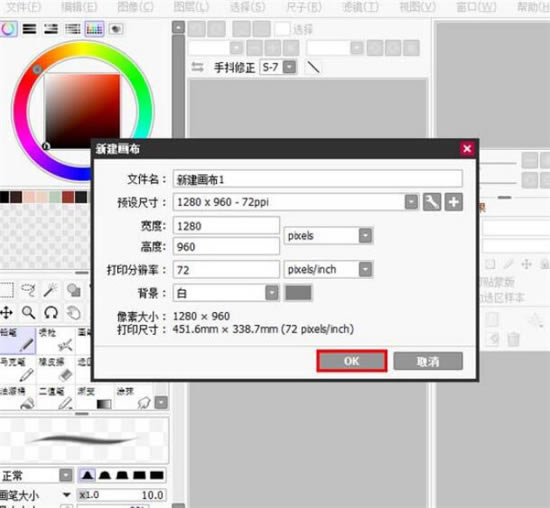Open the pixels/inch resolution unit dropdown

(365, 269)
